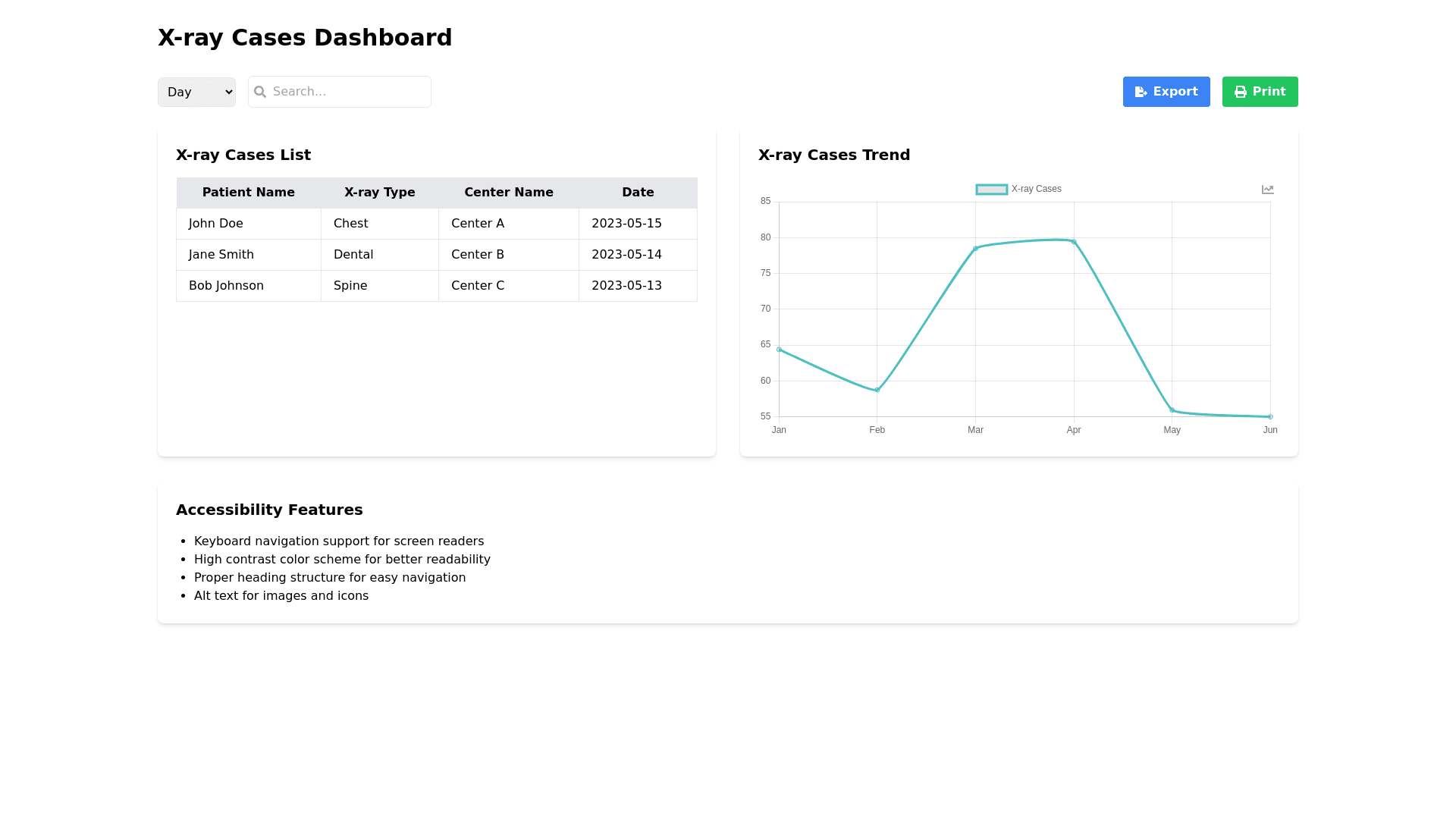Screen dimensions: 1456x819
Task: Click the magnifier icon in search box
Action: 260,92
